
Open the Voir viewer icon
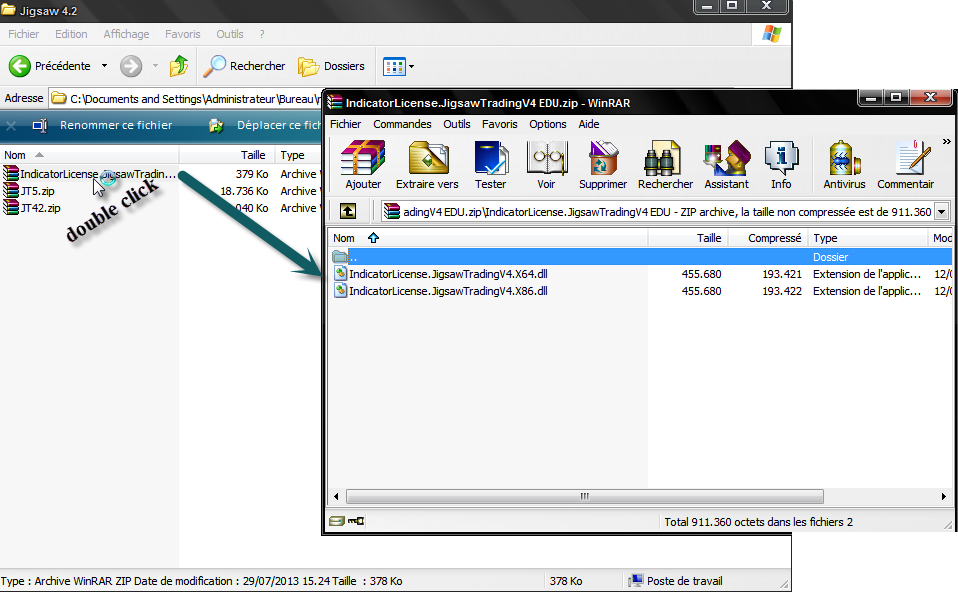547,164
